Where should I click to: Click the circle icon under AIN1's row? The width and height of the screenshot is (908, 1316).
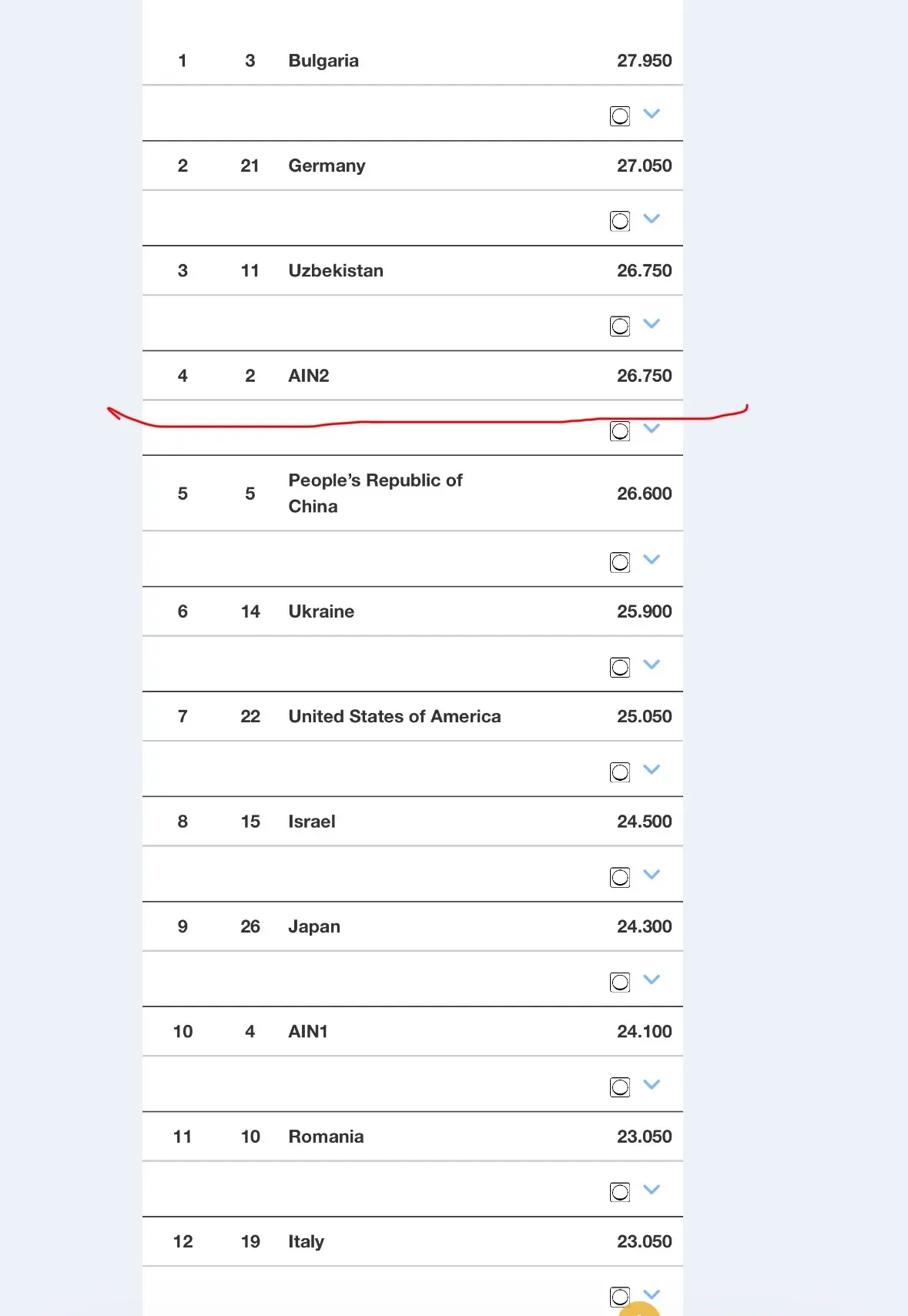click(620, 1087)
